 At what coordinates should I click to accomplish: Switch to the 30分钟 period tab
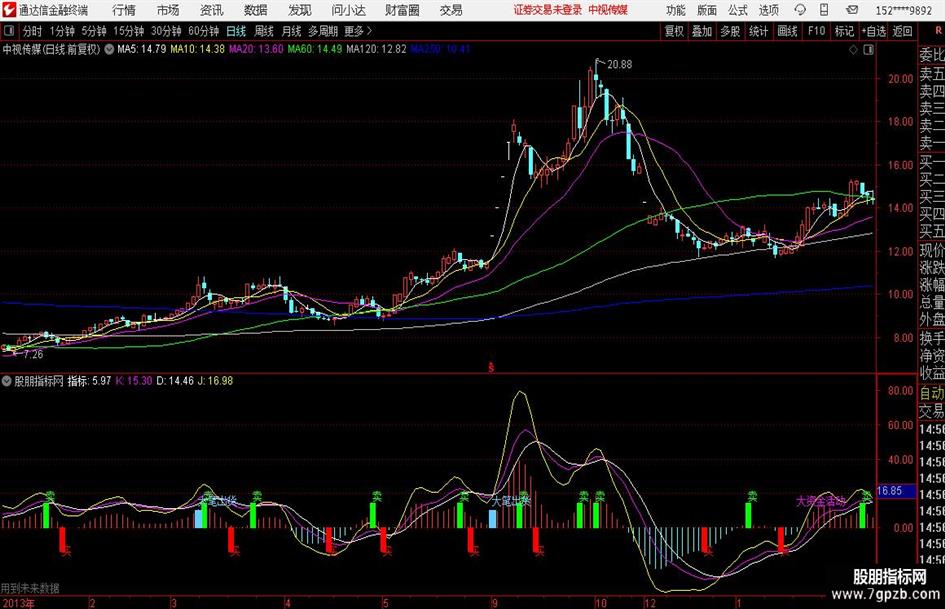[166, 31]
